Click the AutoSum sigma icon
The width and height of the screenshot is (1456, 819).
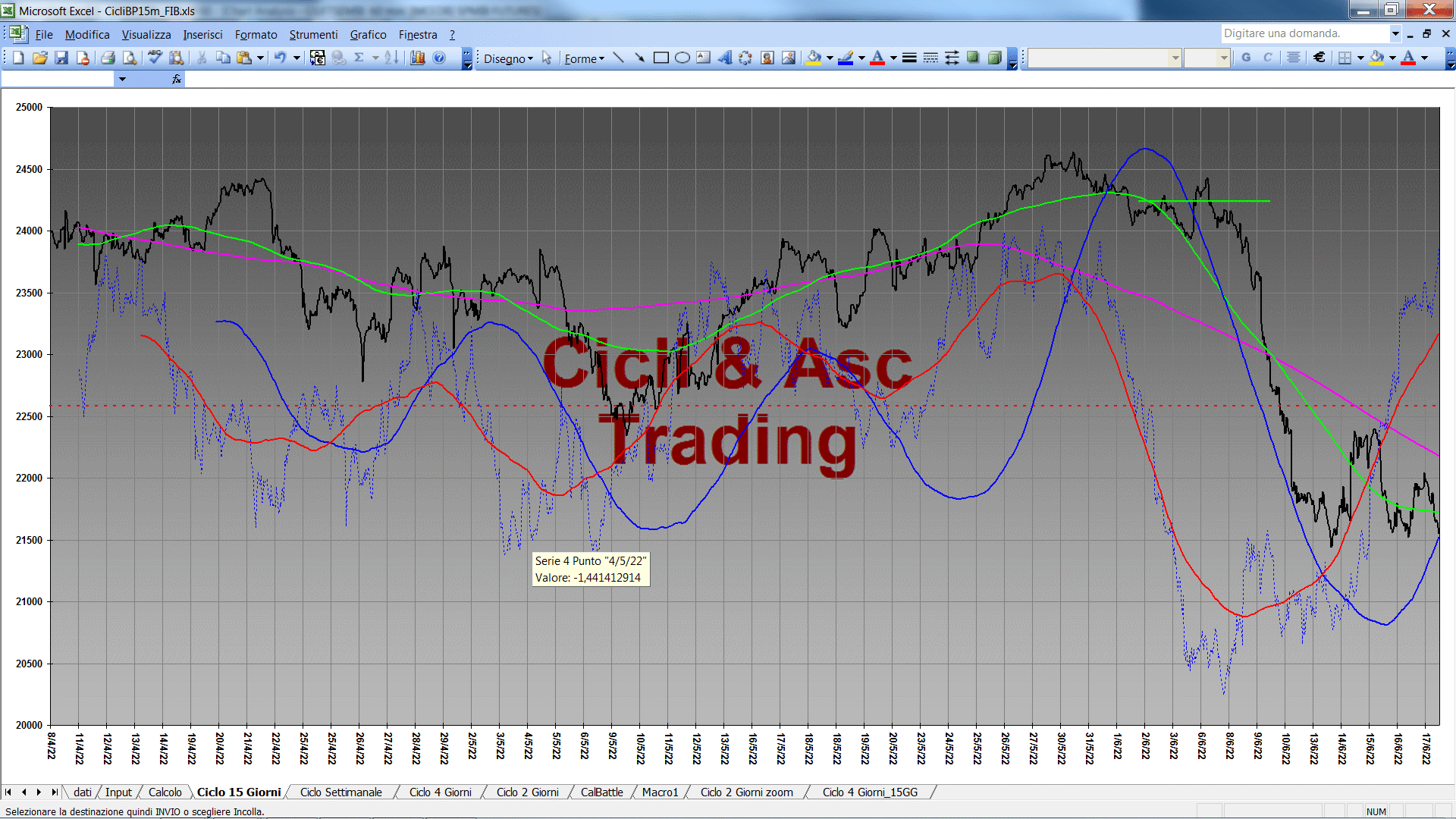(x=359, y=58)
